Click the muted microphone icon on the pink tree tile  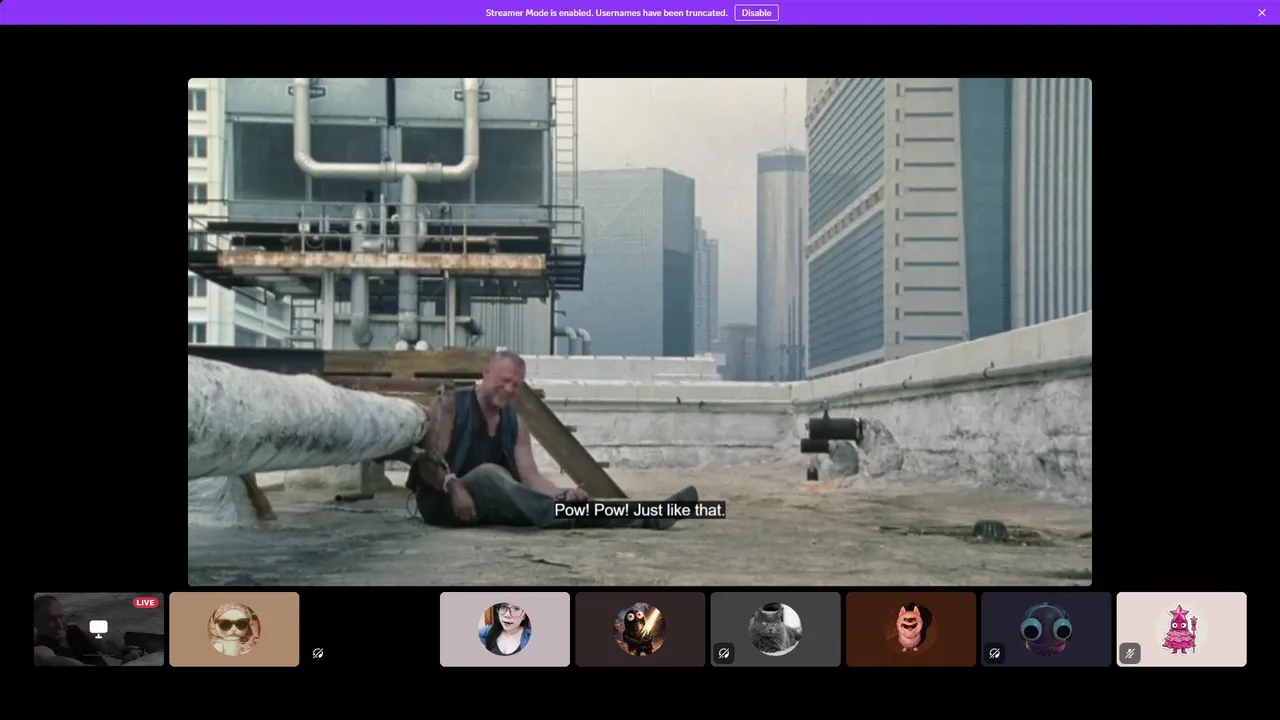pos(1130,653)
